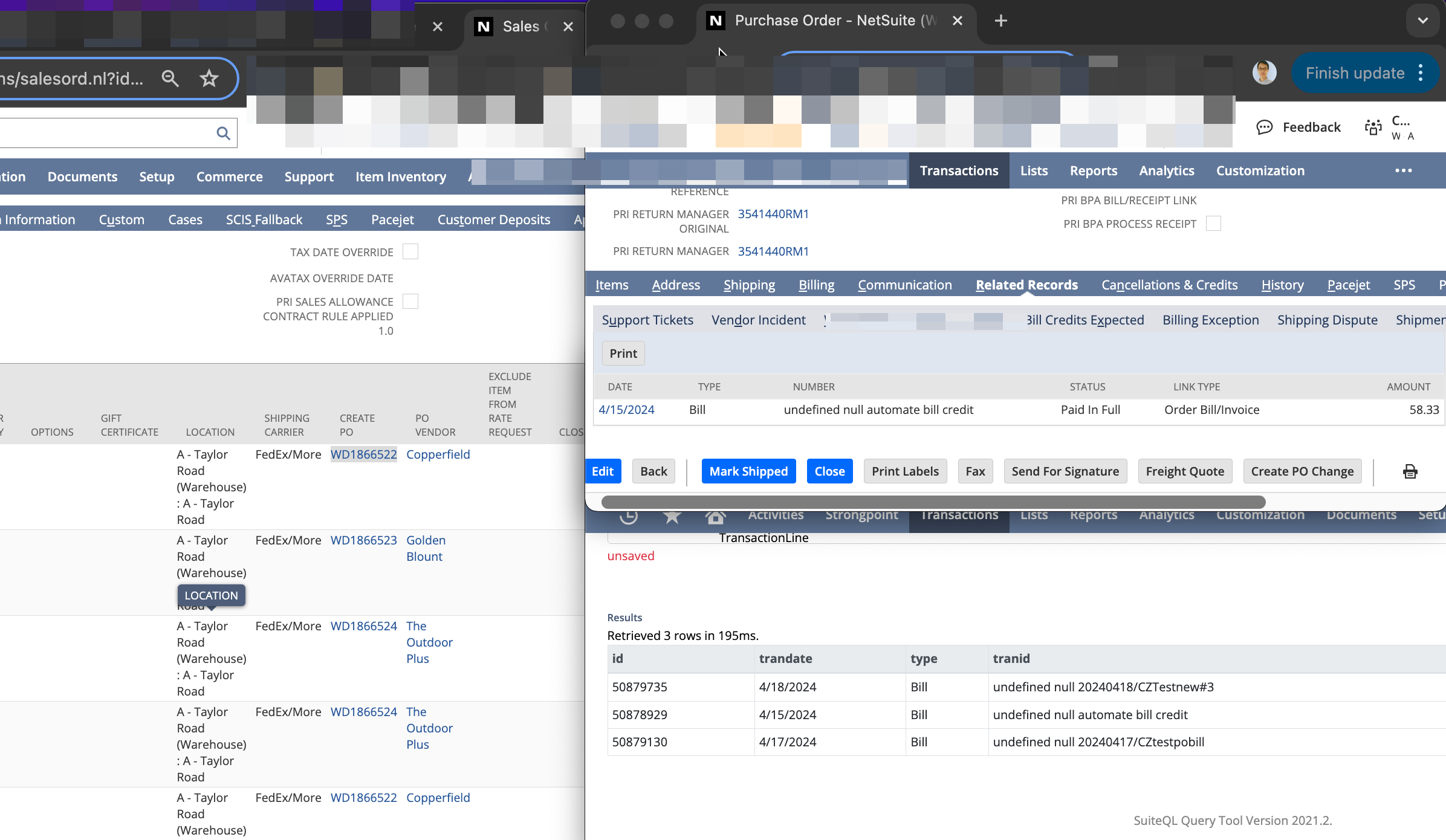Switch to the Communication subtab

905,285
